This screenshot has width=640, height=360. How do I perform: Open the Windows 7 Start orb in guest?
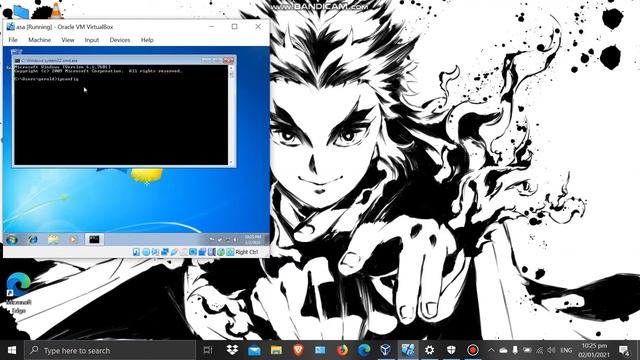pos(12,240)
